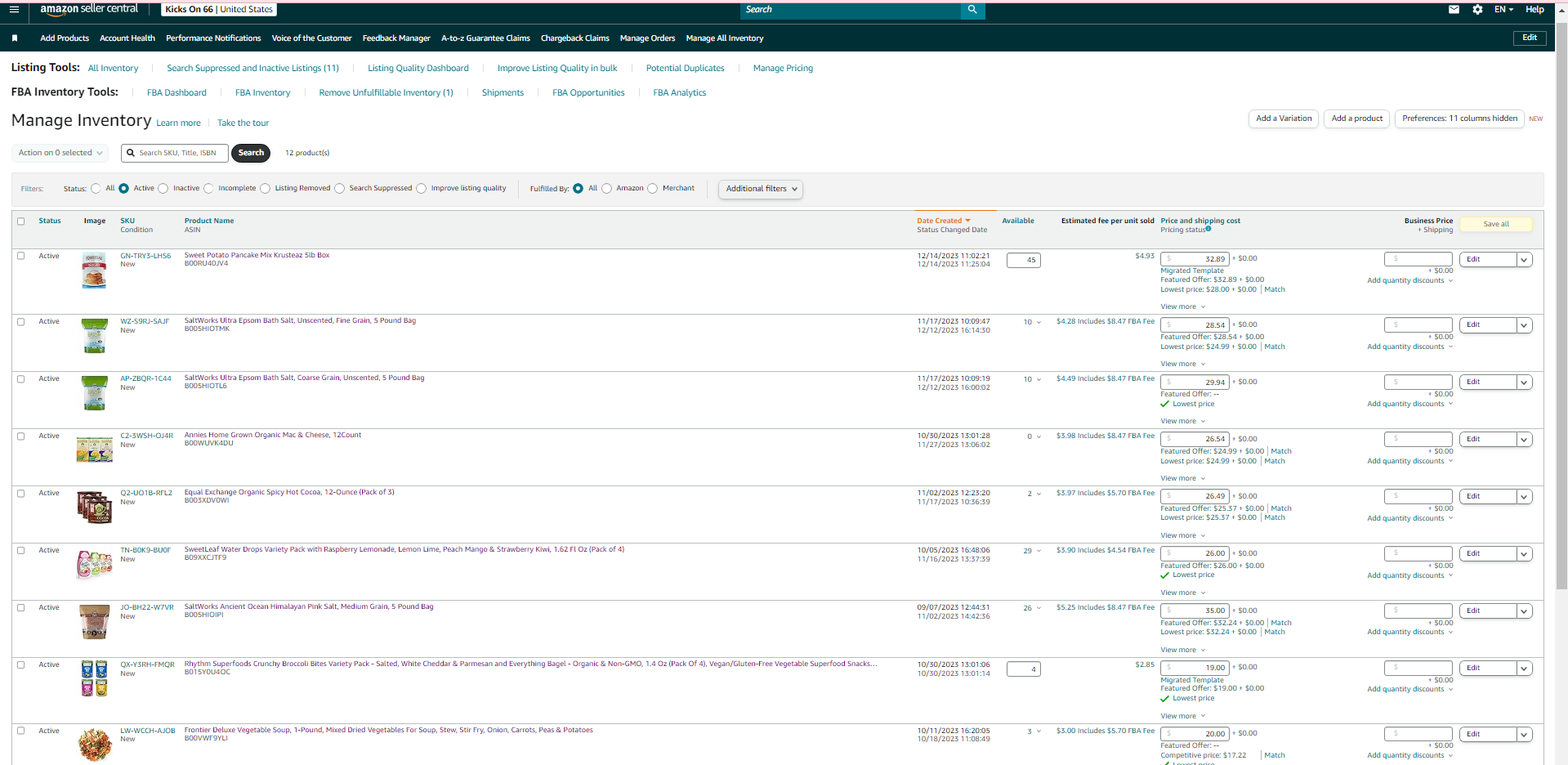Open Feedback Manager
This screenshot has height=765, width=1568.
396,38
